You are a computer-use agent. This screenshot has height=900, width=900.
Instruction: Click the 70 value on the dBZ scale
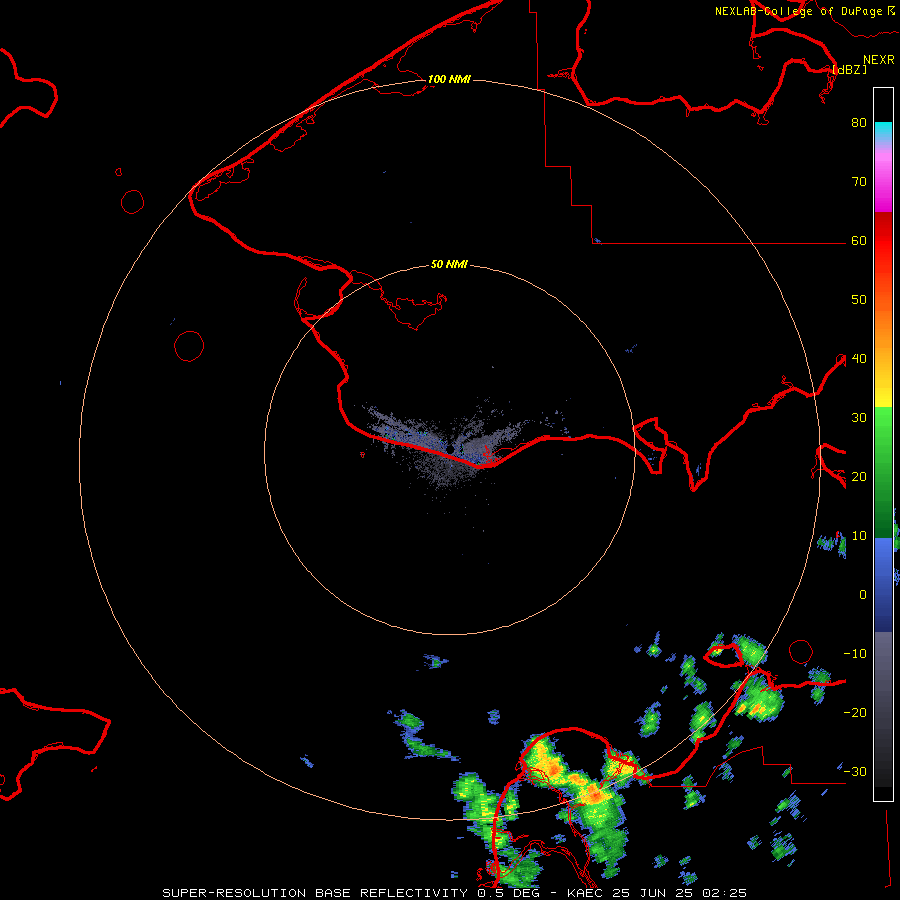pos(859,181)
